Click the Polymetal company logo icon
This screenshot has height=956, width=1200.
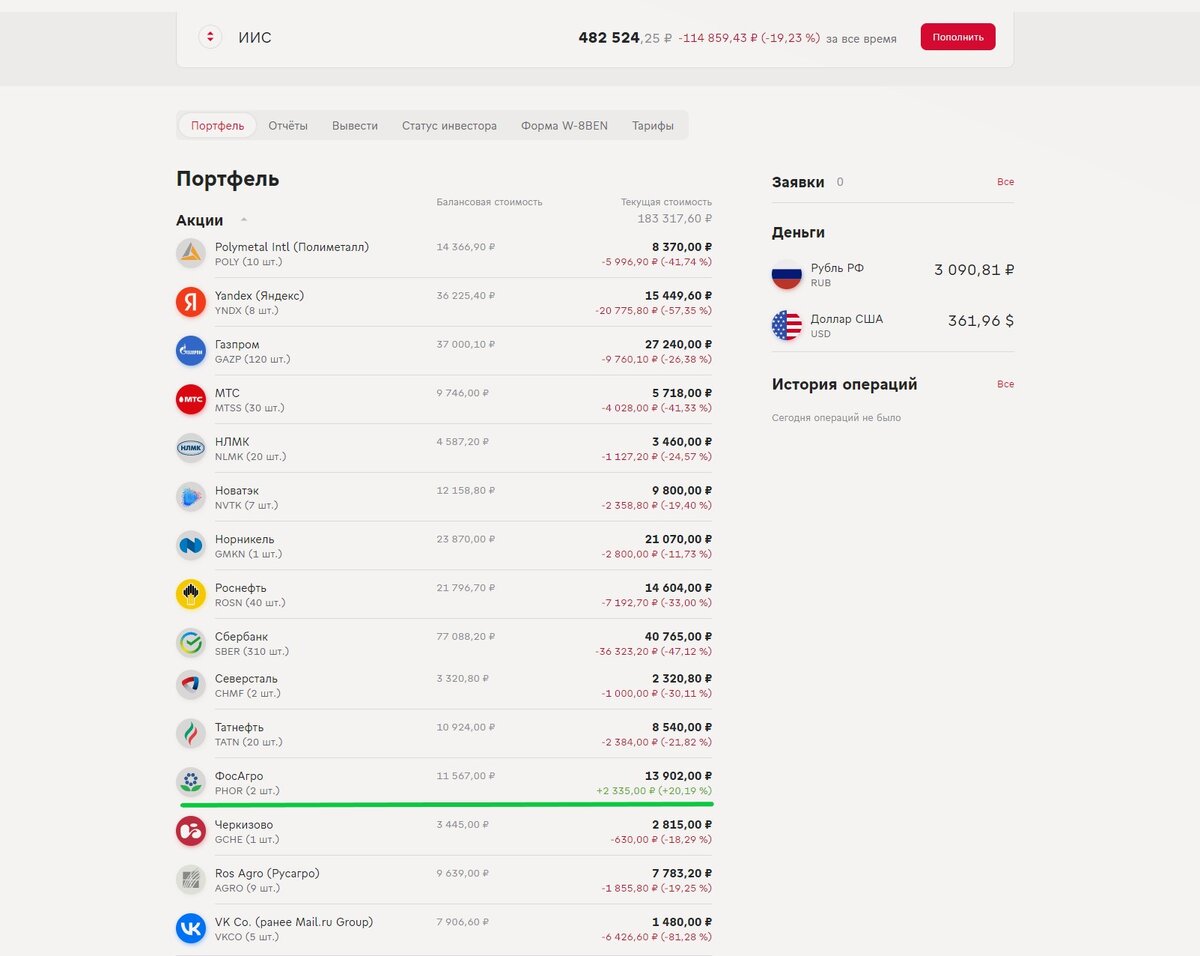point(191,253)
